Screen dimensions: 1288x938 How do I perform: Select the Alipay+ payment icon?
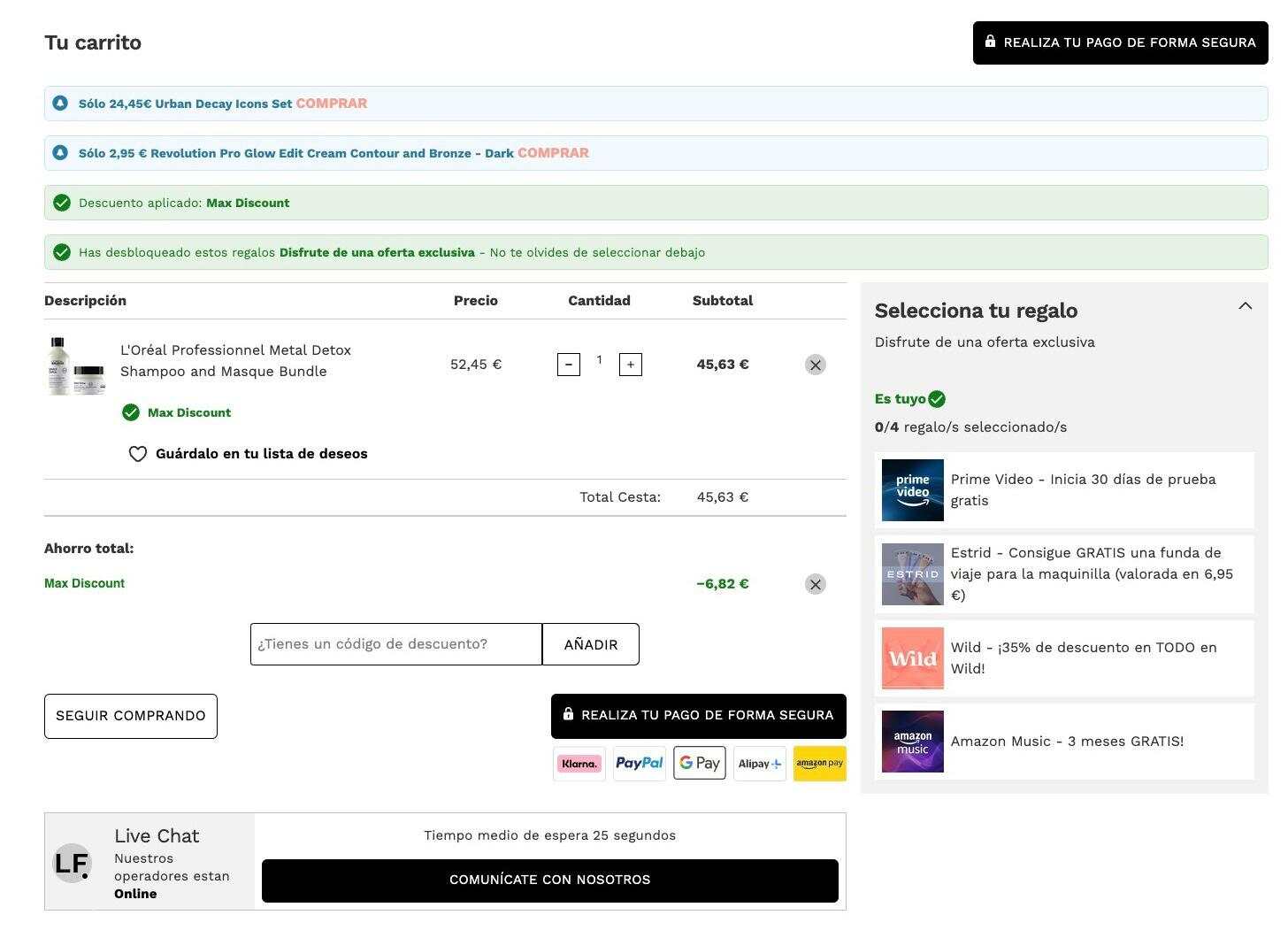pyautogui.click(x=760, y=764)
